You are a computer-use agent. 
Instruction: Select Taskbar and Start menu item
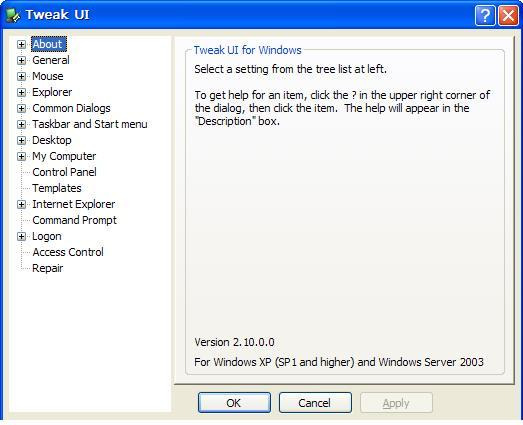[90, 124]
